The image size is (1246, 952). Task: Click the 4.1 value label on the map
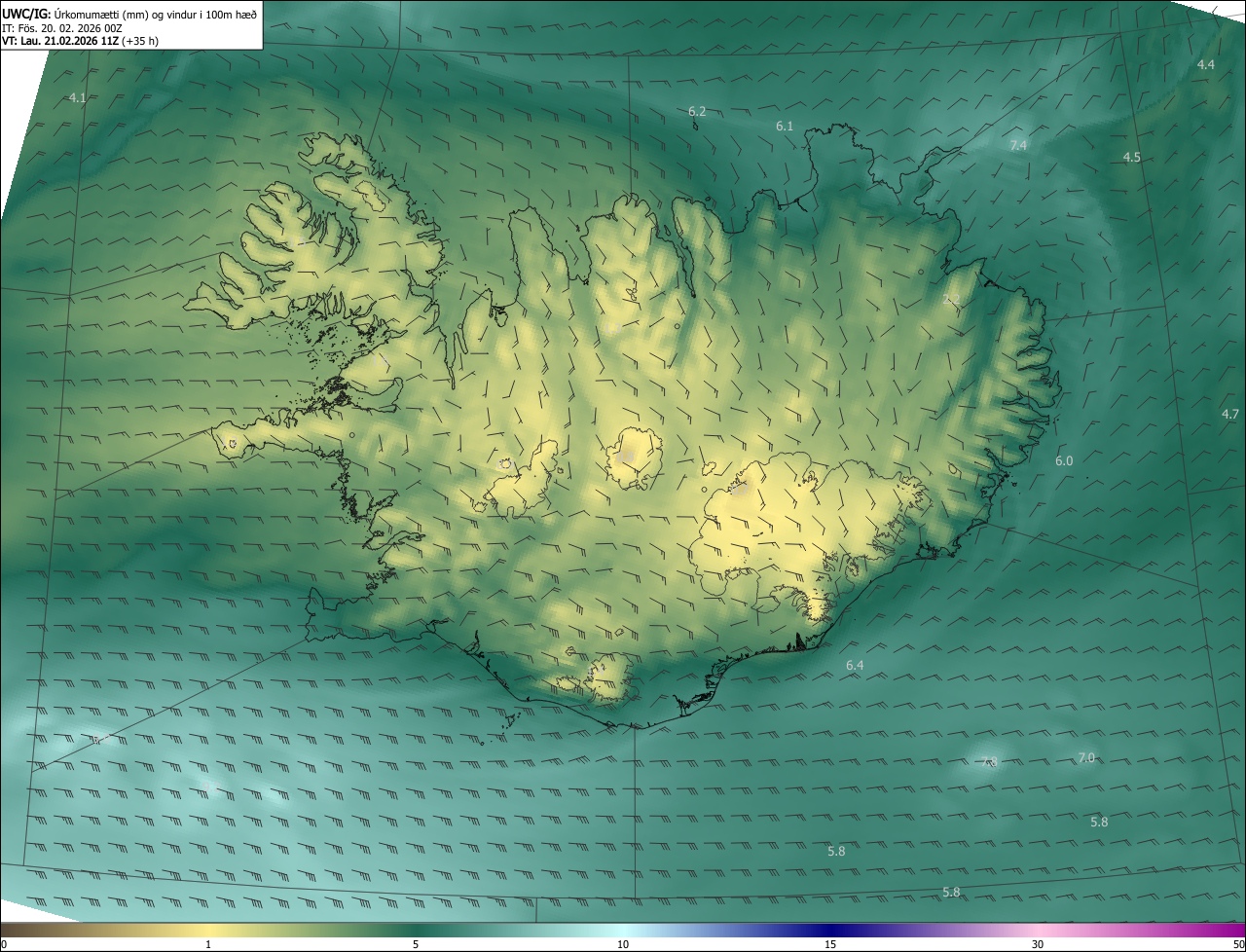click(78, 98)
